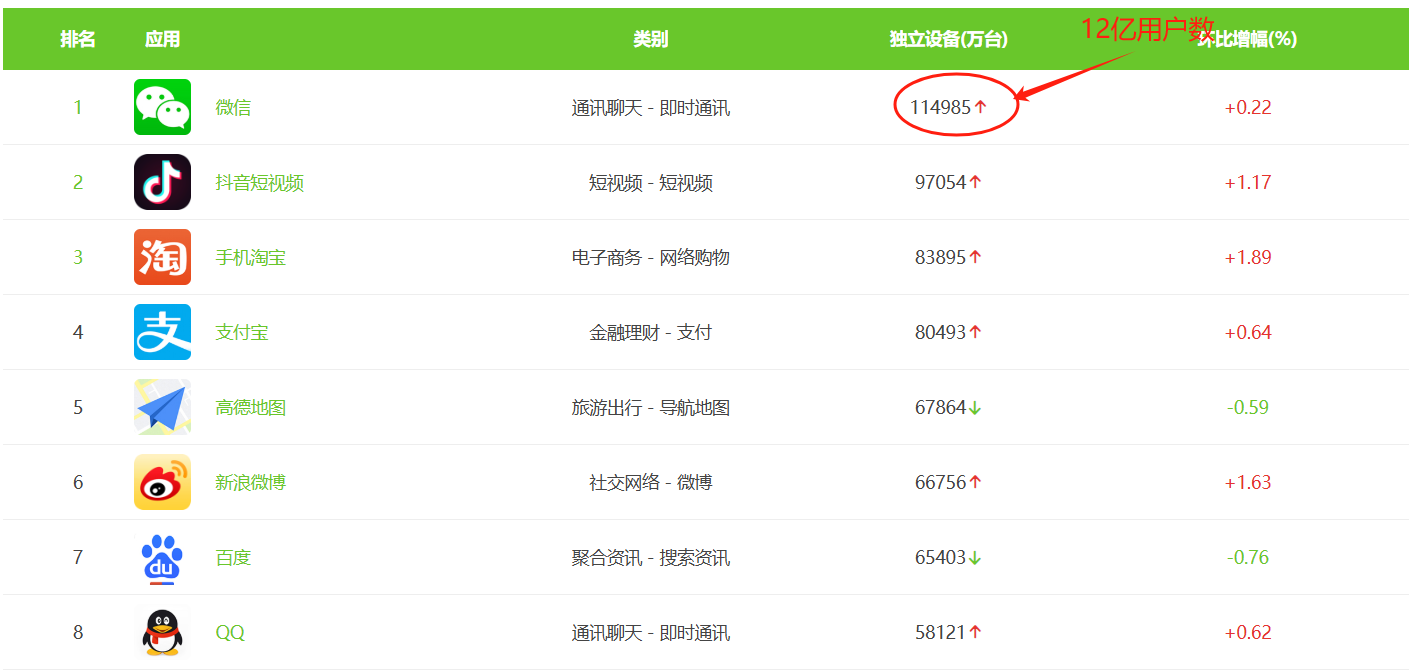Click the device count 58121

(941, 632)
